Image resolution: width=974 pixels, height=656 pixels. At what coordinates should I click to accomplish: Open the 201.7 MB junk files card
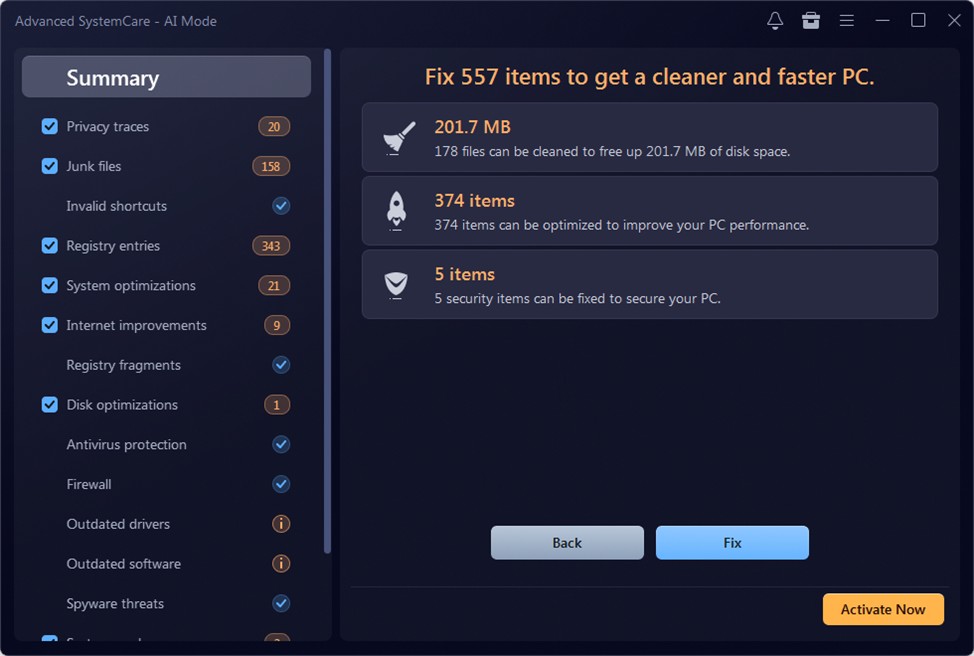click(650, 137)
